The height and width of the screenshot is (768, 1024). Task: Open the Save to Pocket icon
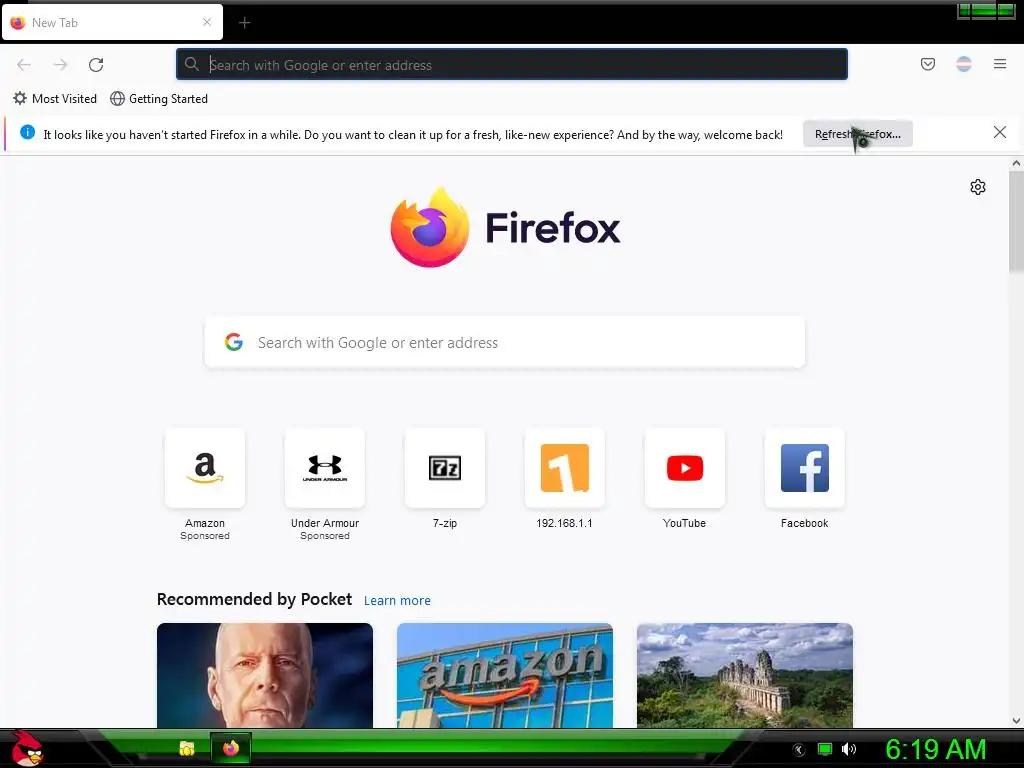tap(927, 64)
